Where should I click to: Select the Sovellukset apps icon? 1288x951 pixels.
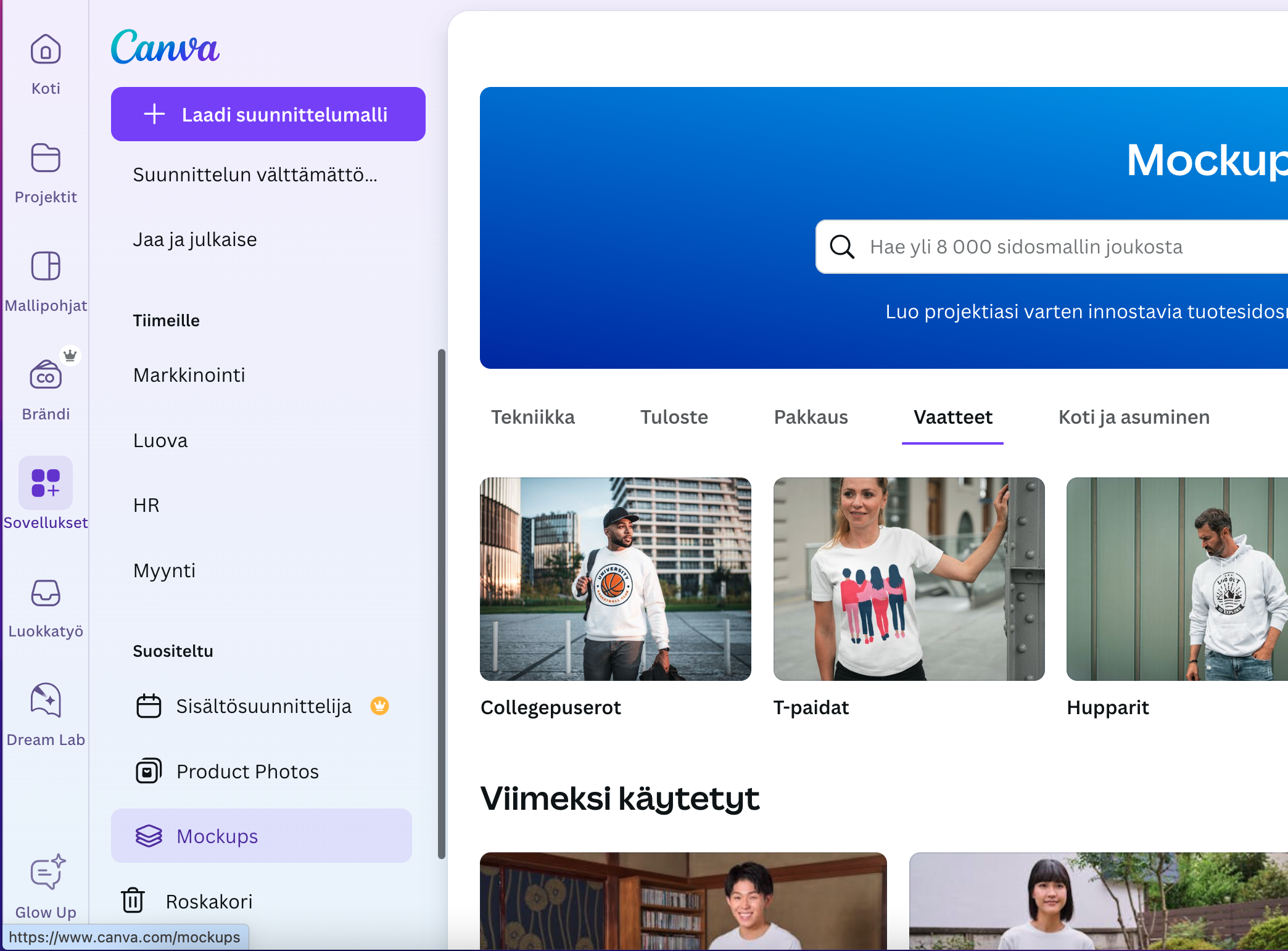[46, 484]
